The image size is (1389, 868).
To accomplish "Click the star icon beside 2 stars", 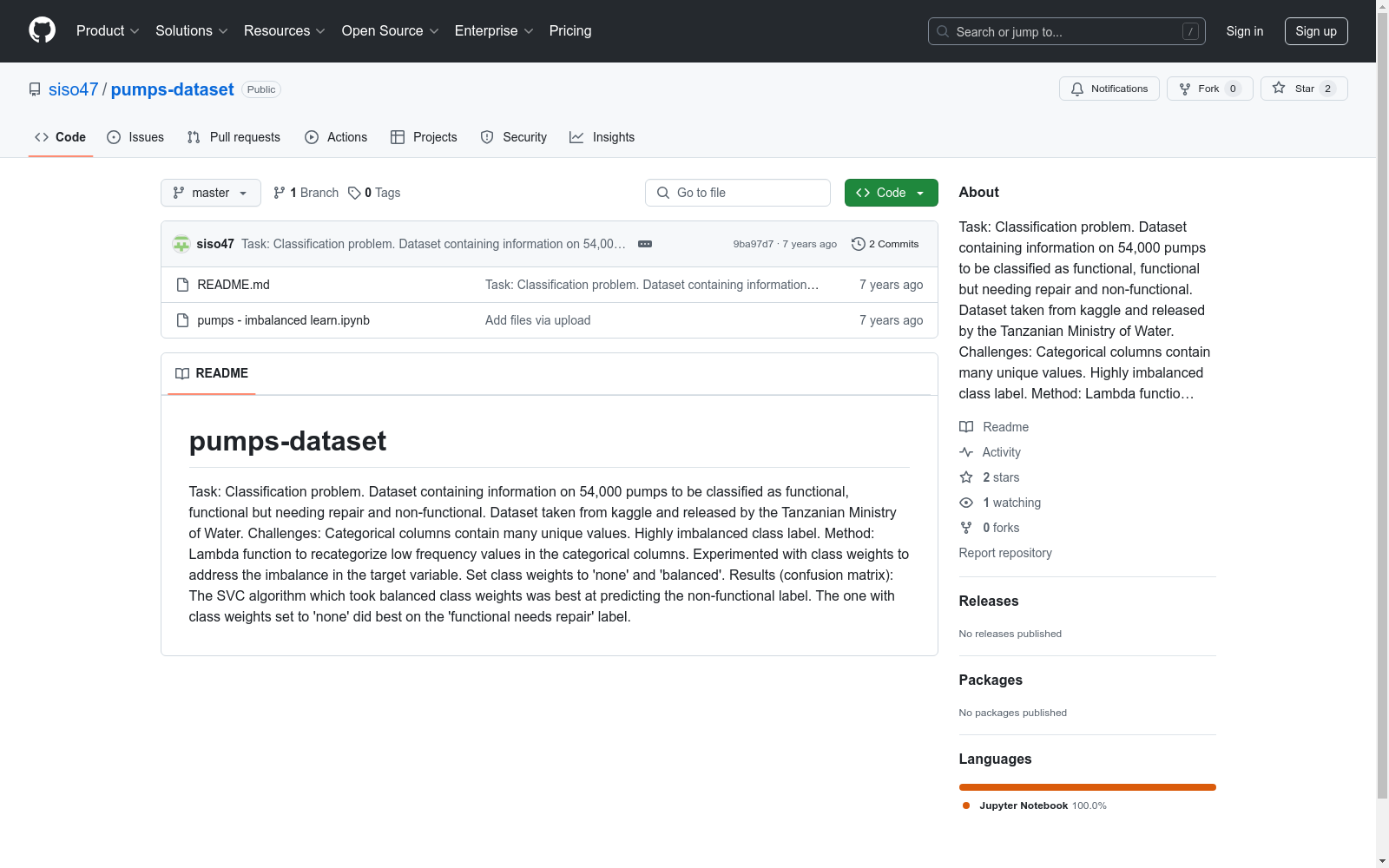I will coord(966,477).
